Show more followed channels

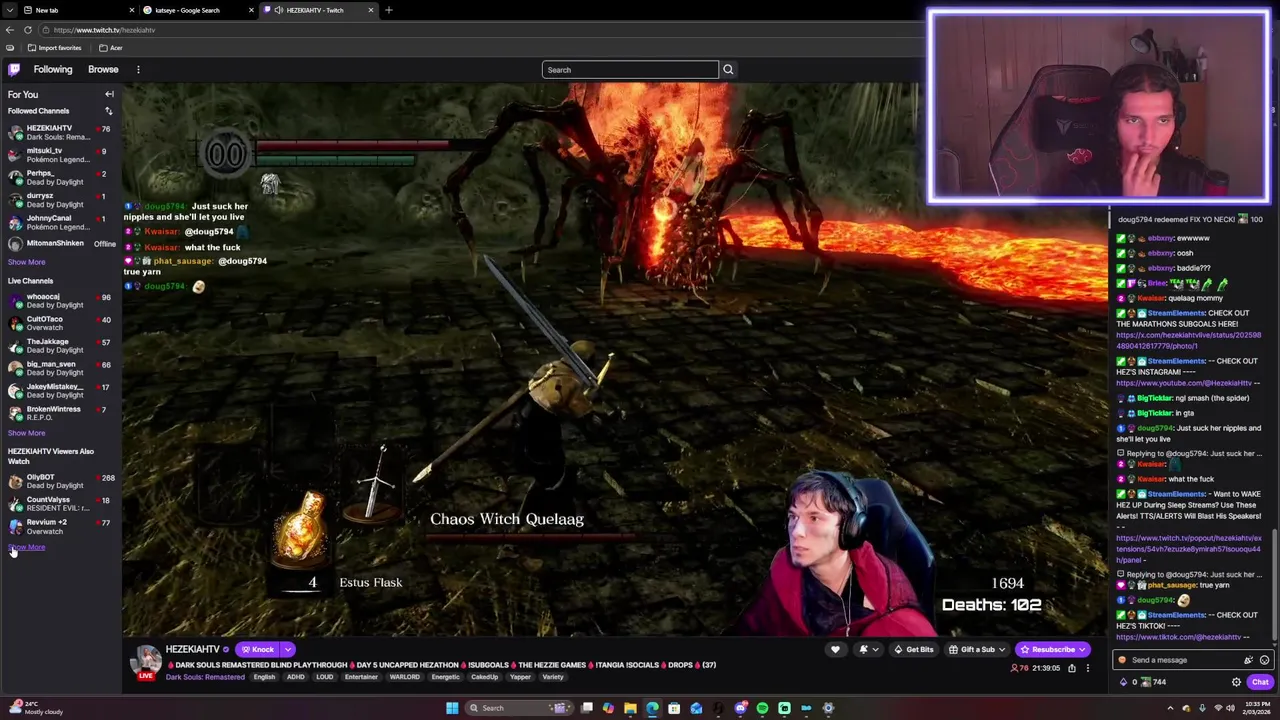coord(27,262)
